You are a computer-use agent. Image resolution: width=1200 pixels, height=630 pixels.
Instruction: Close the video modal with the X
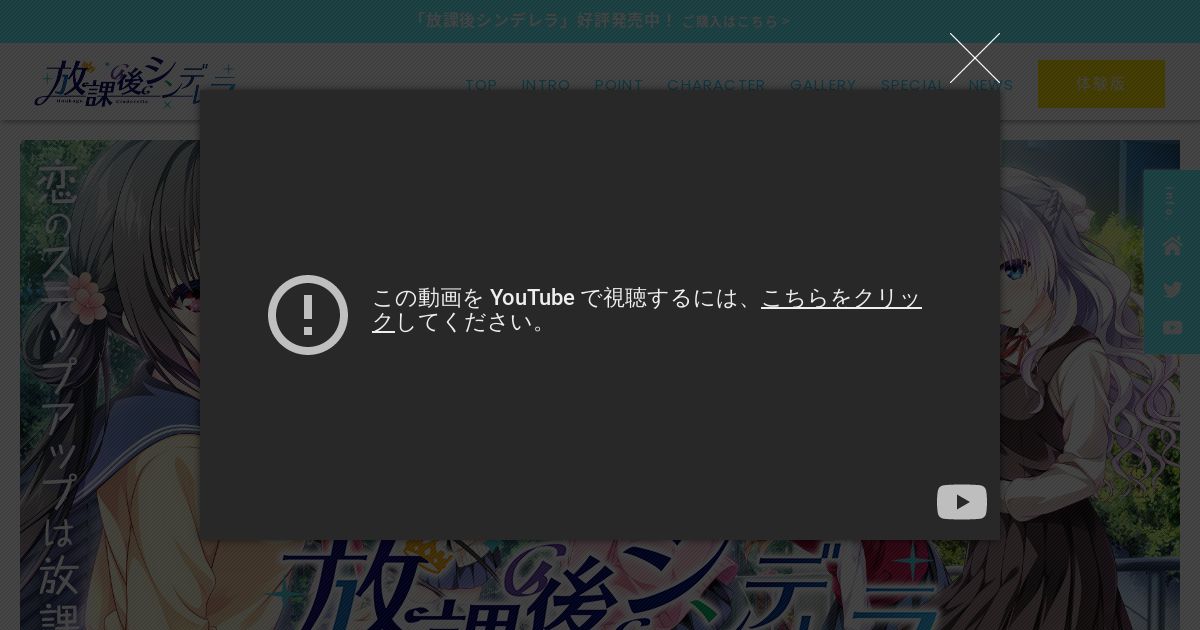coord(975,58)
